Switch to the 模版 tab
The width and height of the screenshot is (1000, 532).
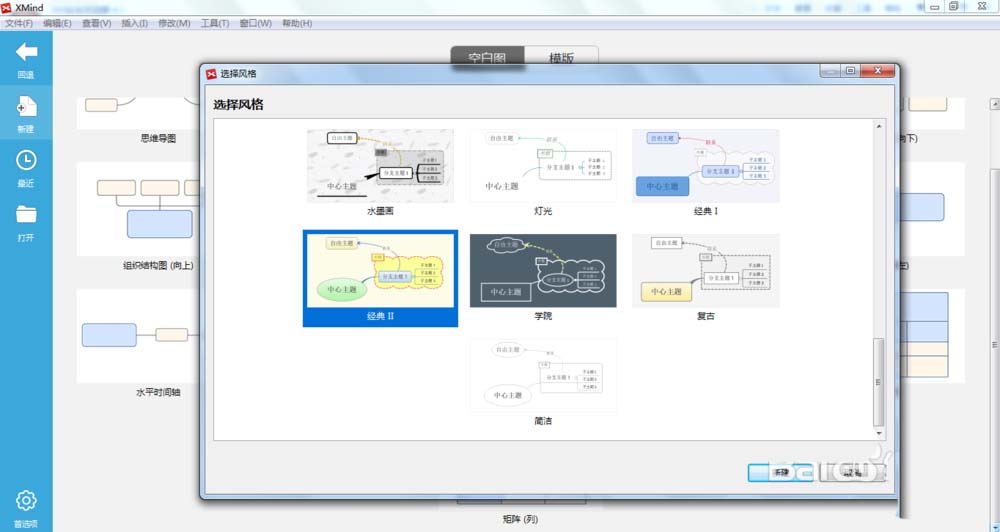pyautogui.click(x=561, y=56)
